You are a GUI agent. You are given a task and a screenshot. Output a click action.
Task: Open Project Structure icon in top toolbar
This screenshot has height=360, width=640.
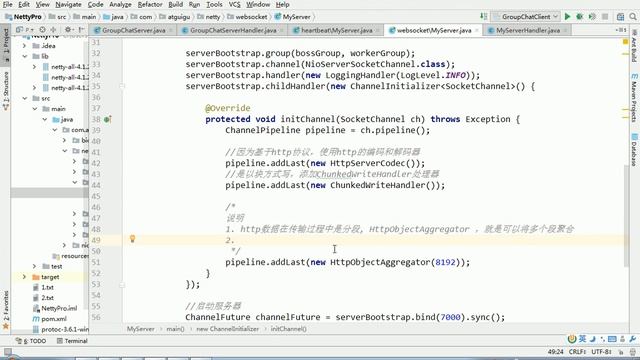tap(620, 17)
